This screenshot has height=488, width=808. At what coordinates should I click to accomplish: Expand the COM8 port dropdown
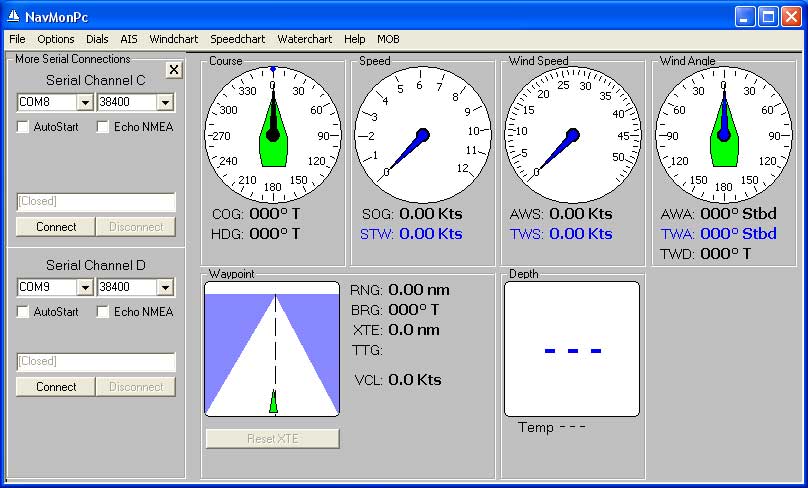[85, 102]
